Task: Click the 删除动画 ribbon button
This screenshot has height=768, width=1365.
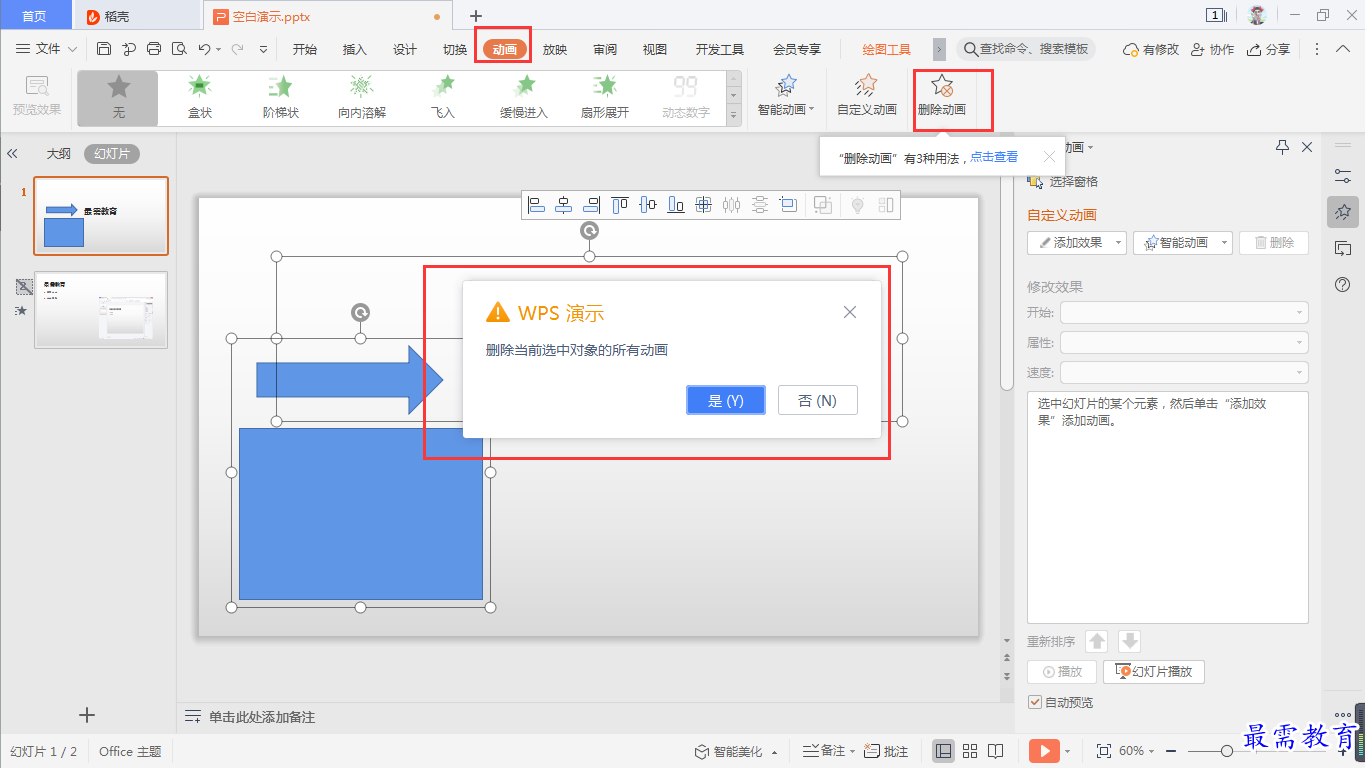Action: (942, 97)
